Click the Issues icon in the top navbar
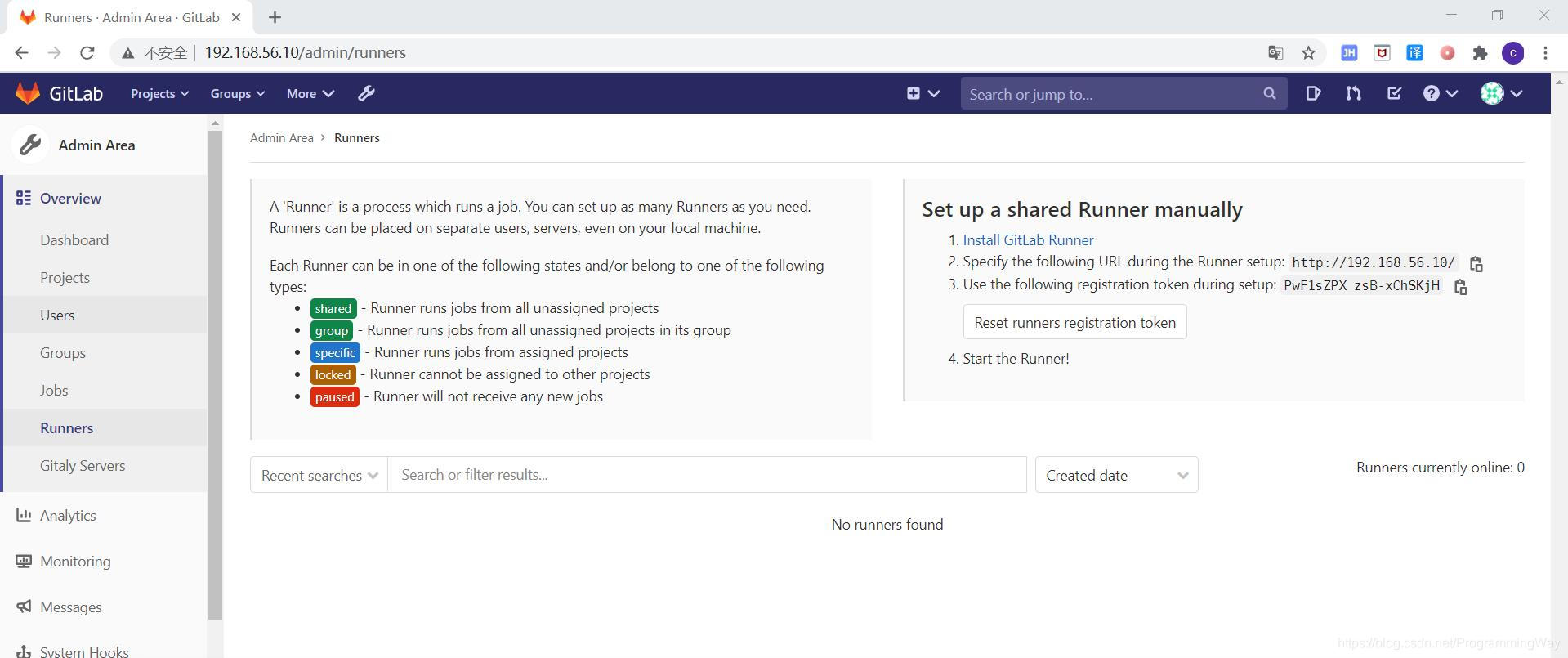 click(x=1313, y=94)
